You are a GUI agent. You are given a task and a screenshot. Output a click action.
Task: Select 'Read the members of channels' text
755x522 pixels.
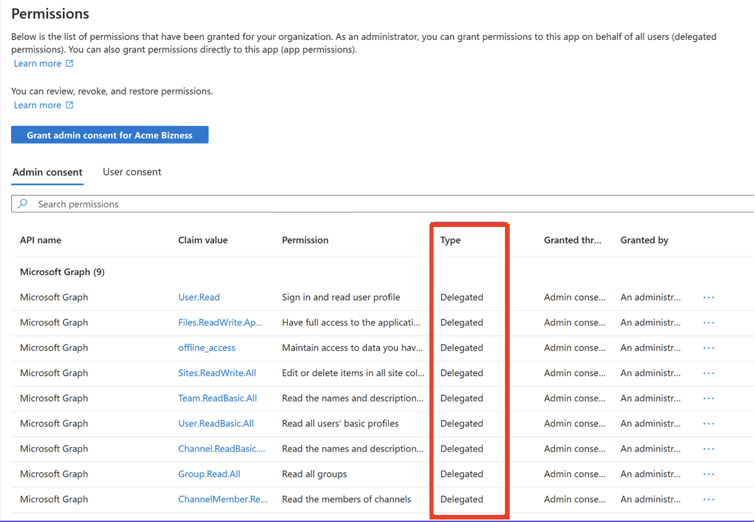pyautogui.click(x=346, y=499)
